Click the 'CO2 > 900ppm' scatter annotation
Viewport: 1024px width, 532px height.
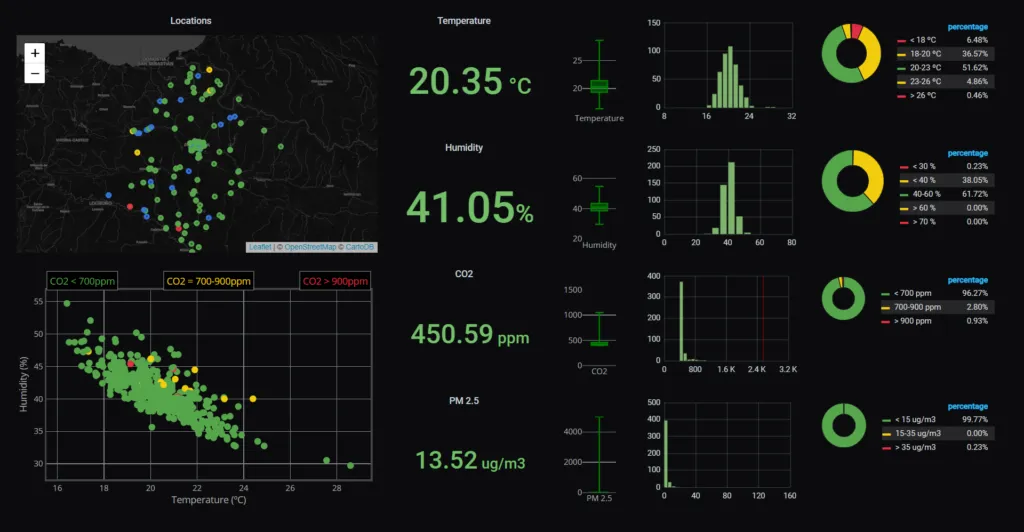point(335,281)
